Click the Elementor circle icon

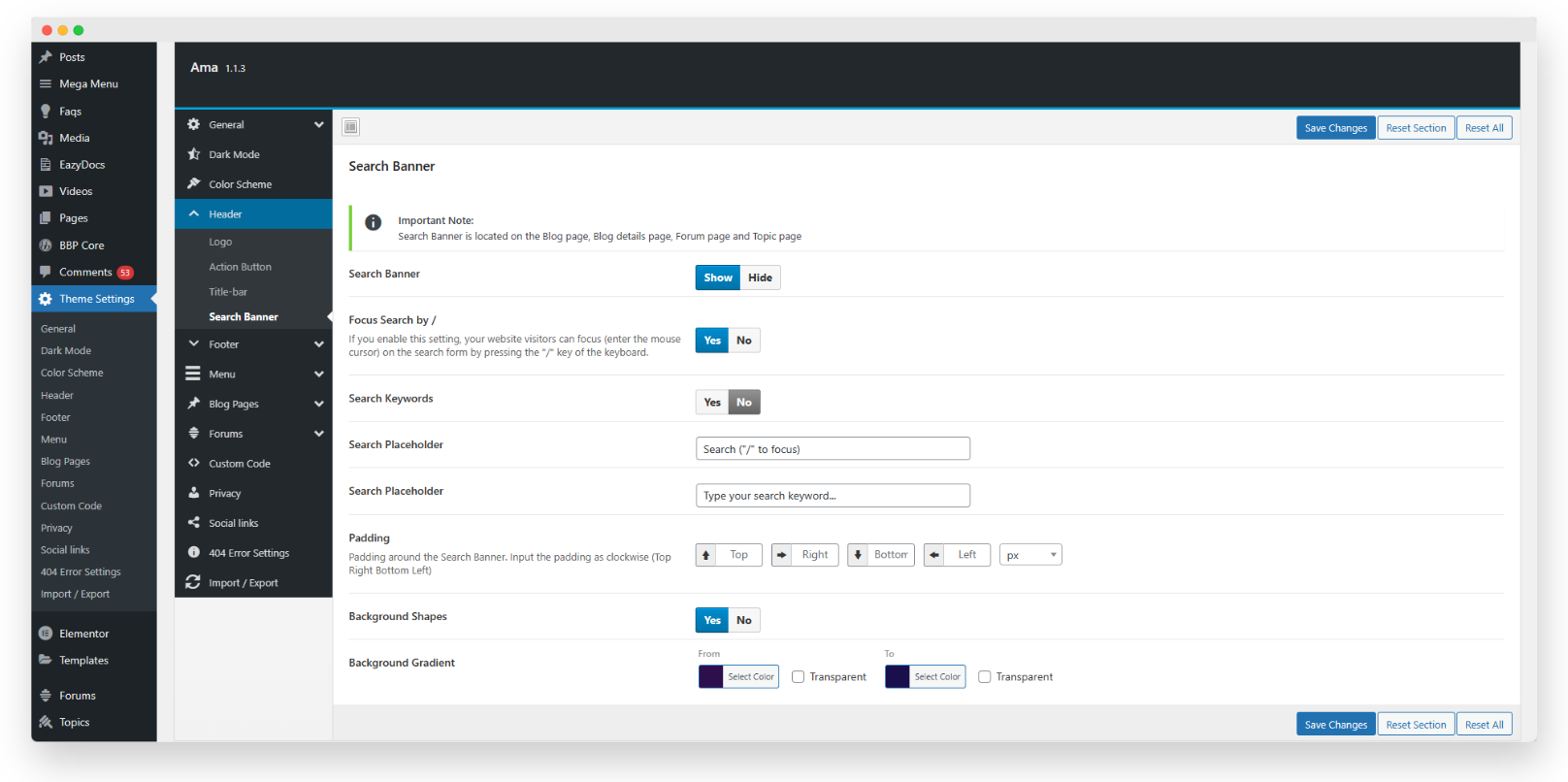[46, 634]
